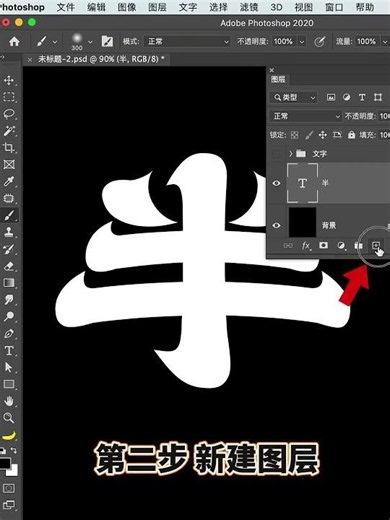This screenshot has height=520, width=390.
Task: Toggle lock all for layer
Action: click(x=351, y=135)
